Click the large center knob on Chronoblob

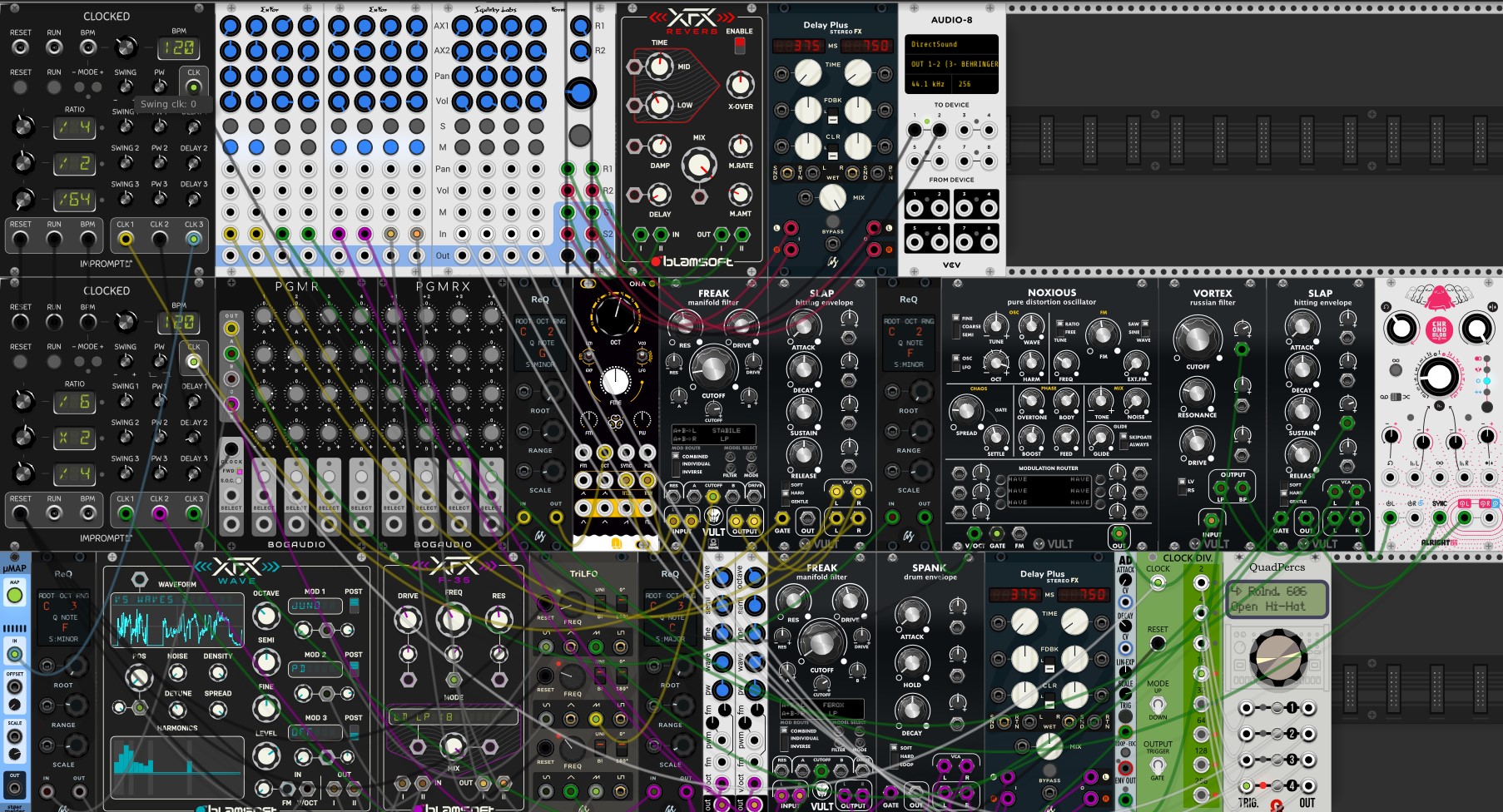1438,378
